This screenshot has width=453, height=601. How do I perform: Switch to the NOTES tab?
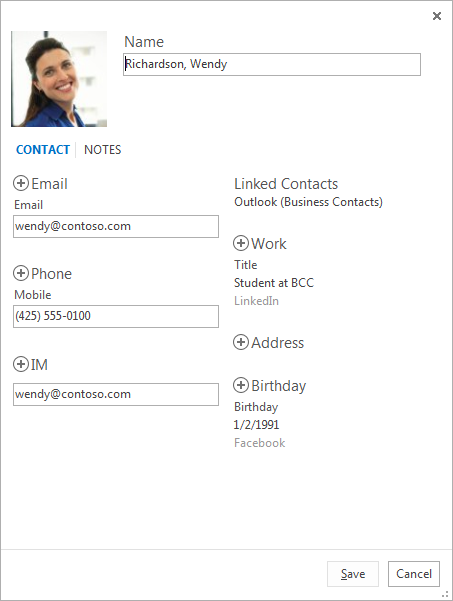pyautogui.click(x=102, y=149)
